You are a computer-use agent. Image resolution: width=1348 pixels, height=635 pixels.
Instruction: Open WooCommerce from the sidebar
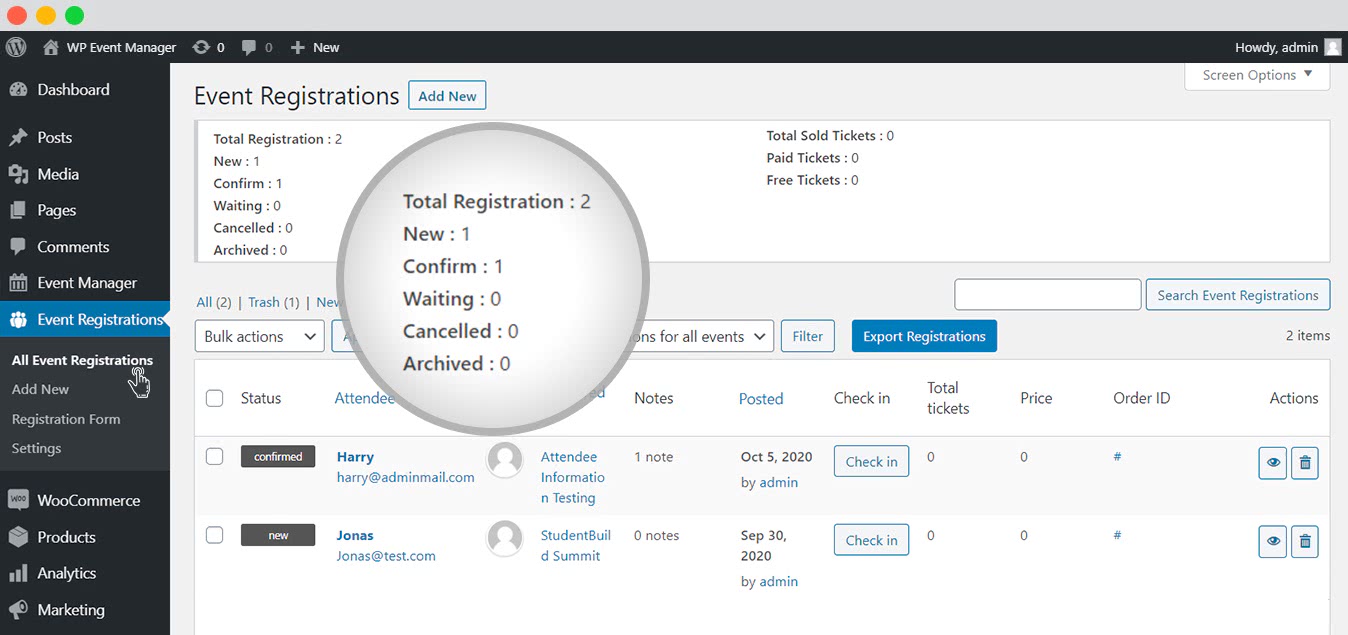pyautogui.click(x=88, y=500)
